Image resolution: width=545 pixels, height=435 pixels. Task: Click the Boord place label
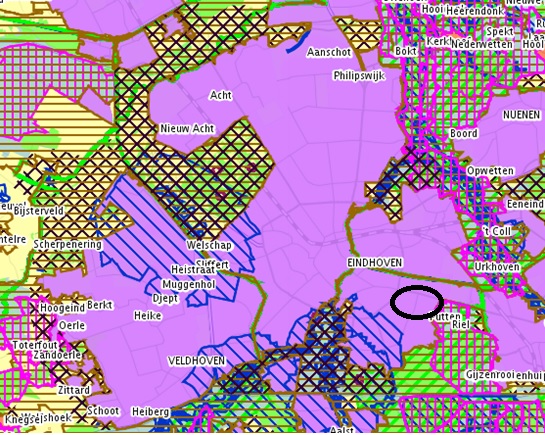pyautogui.click(x=463, y=133)
